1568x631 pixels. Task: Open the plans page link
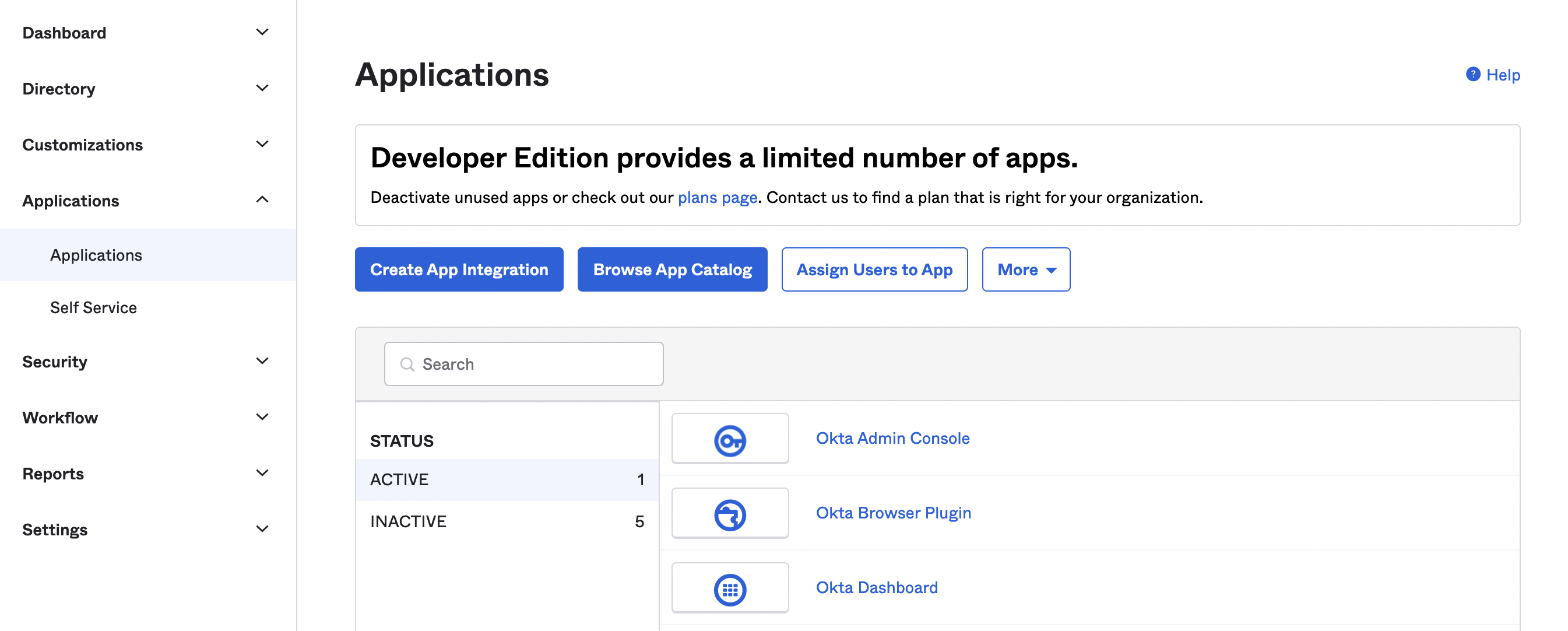pyautogui.click(x=717, y=198)
